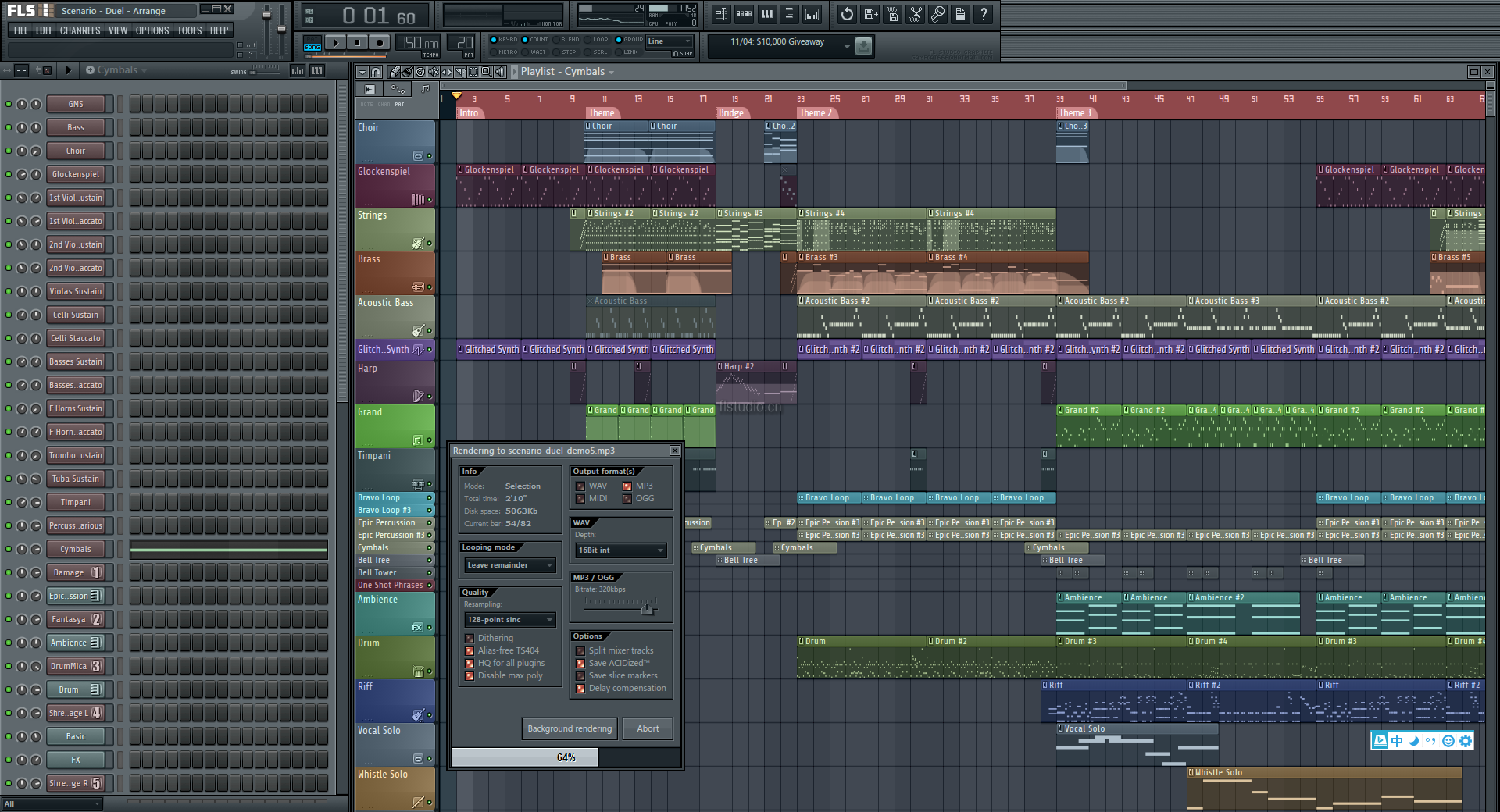Toggle the Split mixer tracks option
Image resolution: width=1500 pixels, height=812 pixels.
[580, 650]
